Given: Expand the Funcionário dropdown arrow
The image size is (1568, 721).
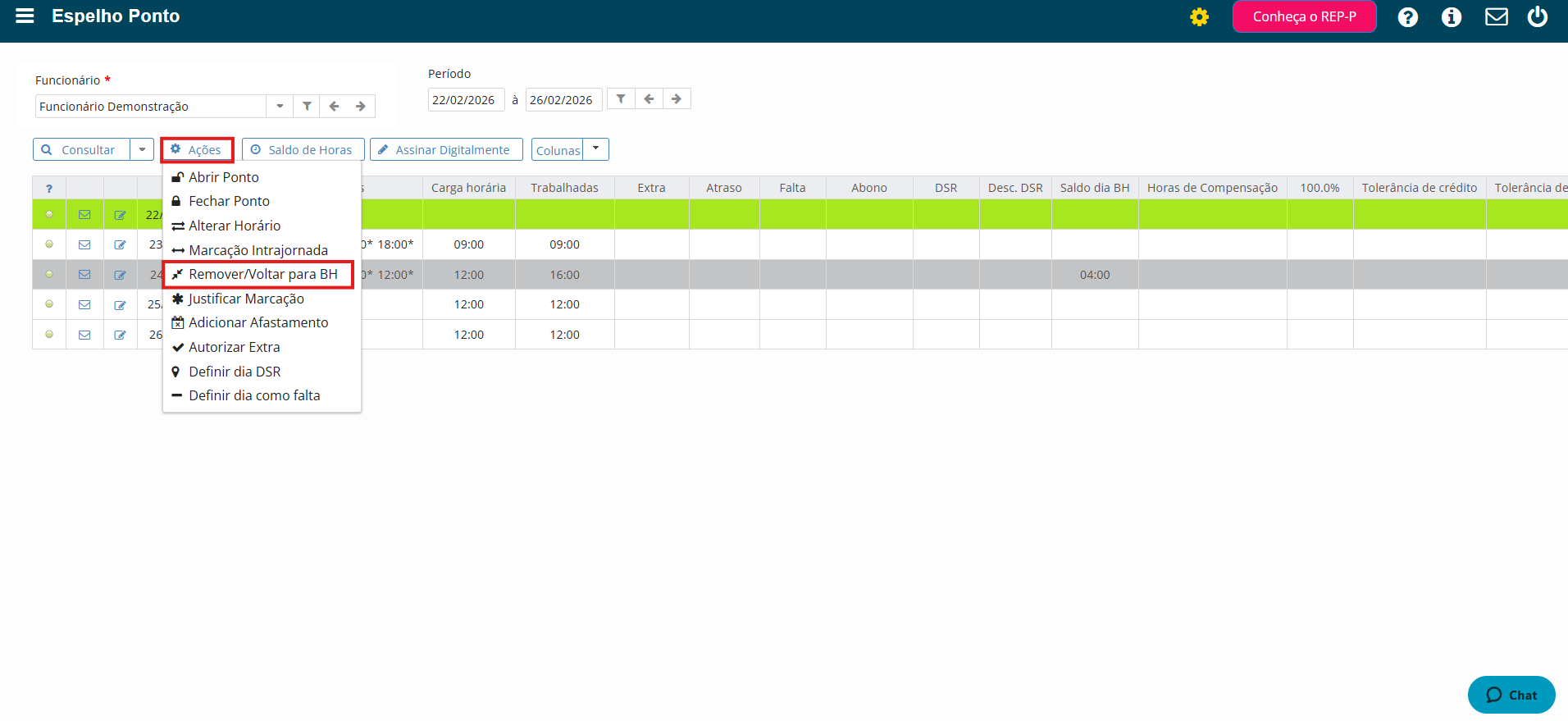Looking at the screenshot, I should (280, 106).
